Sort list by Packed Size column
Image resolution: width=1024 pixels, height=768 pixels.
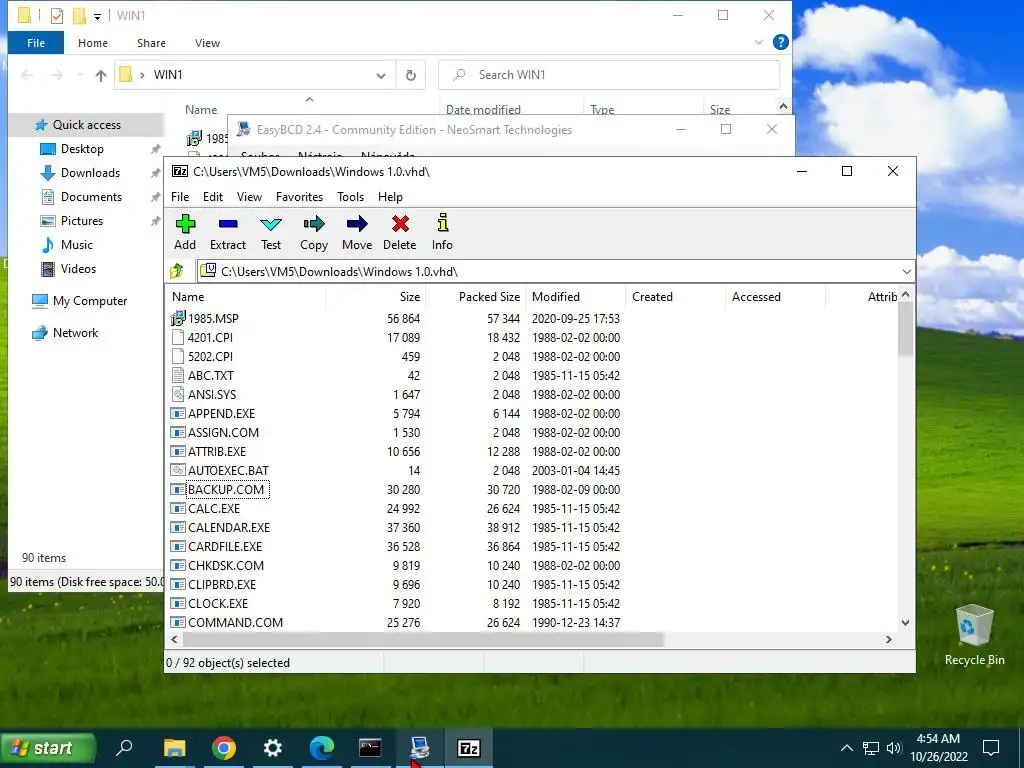tap(475, 296)
